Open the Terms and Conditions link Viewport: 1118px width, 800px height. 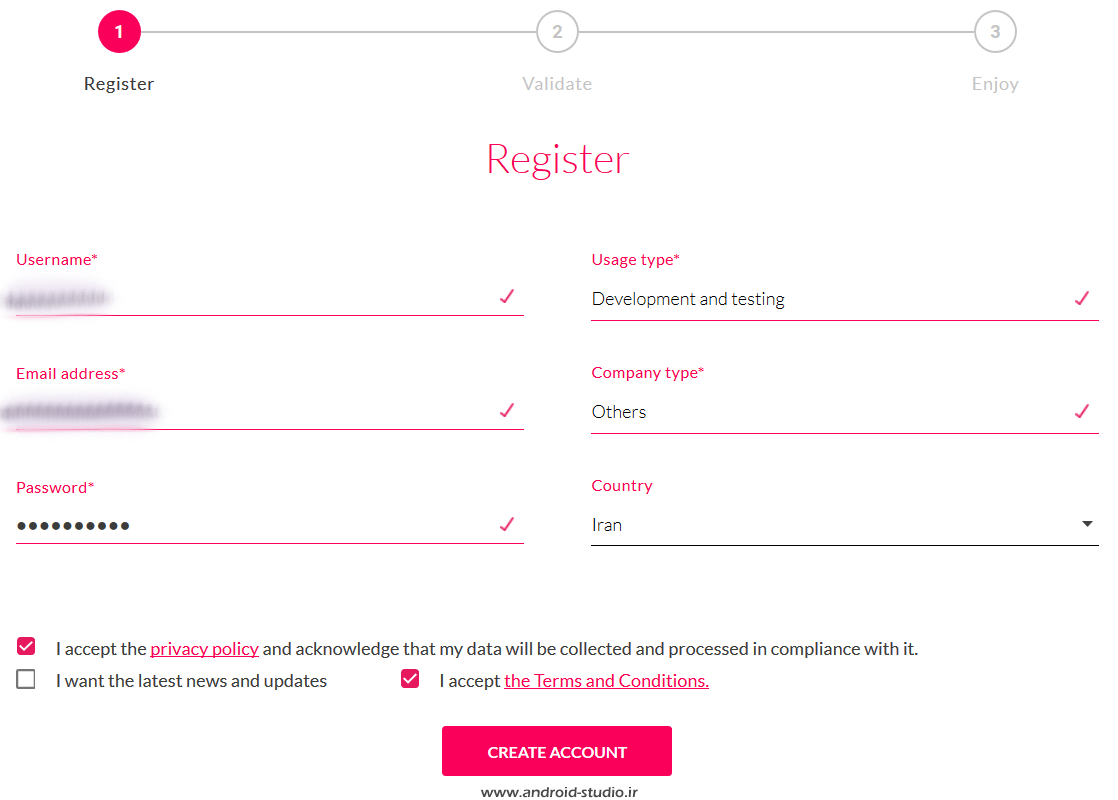click(606, 681)
